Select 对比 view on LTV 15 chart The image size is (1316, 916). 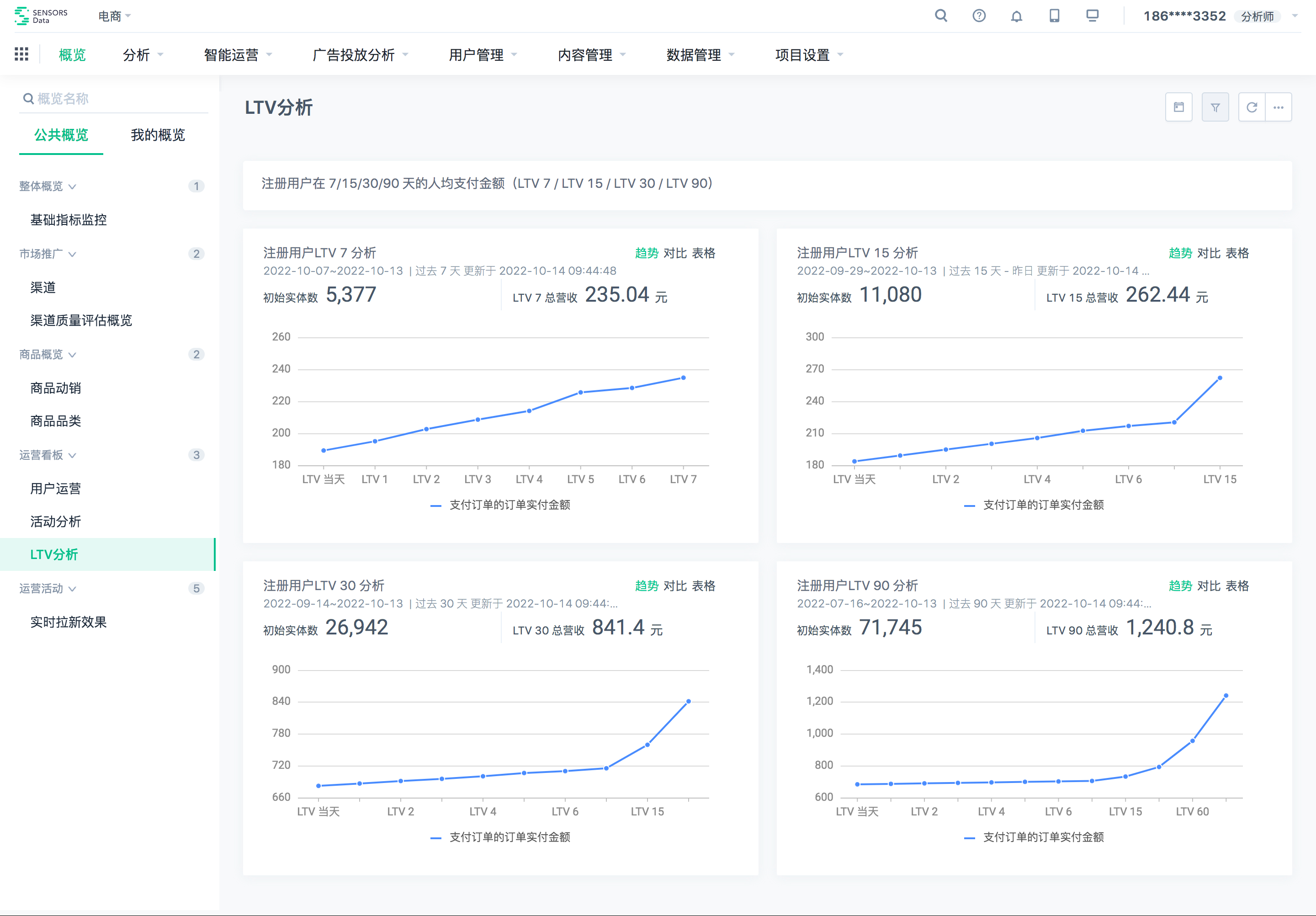pyautogui.click(x=1209, y=253)
